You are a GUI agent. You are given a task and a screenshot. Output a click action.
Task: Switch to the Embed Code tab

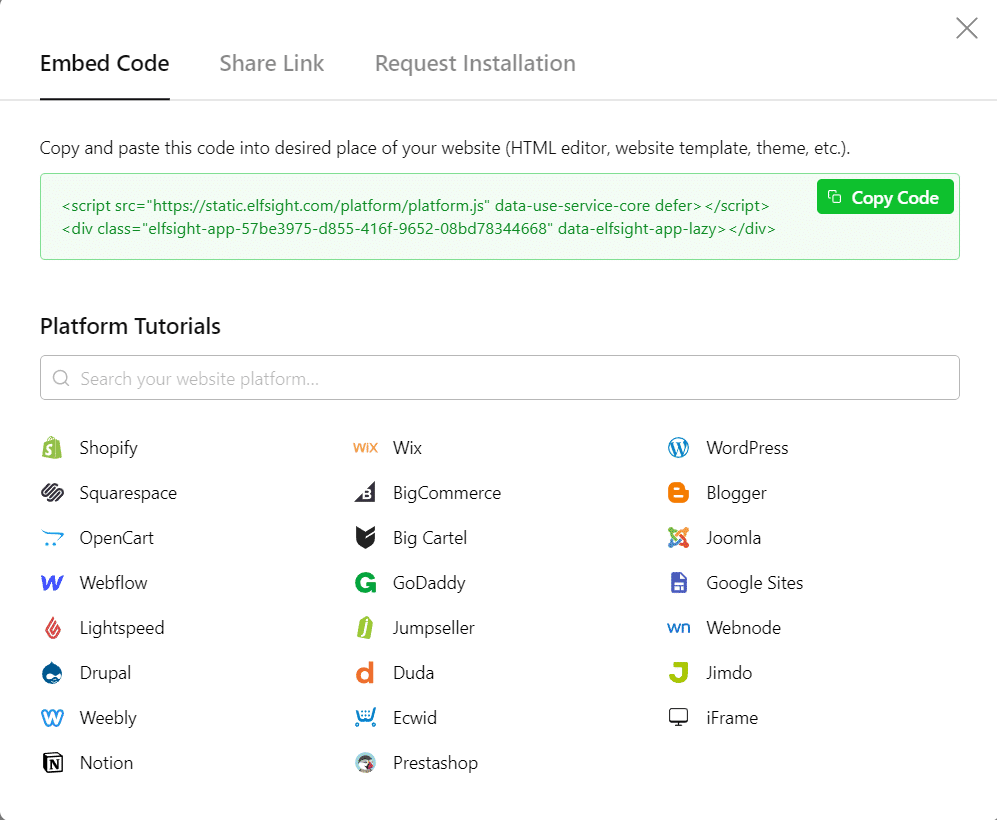click(x=104, y=64)
